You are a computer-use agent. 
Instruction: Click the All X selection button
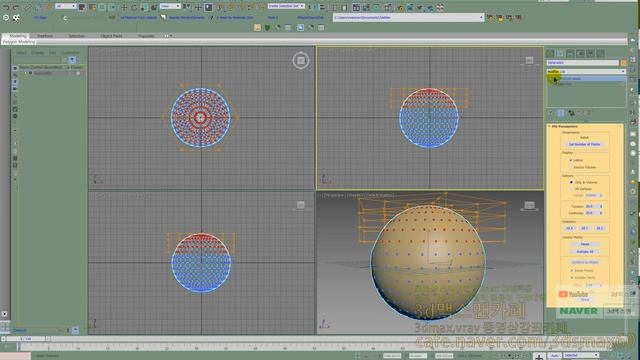[570, 229]
